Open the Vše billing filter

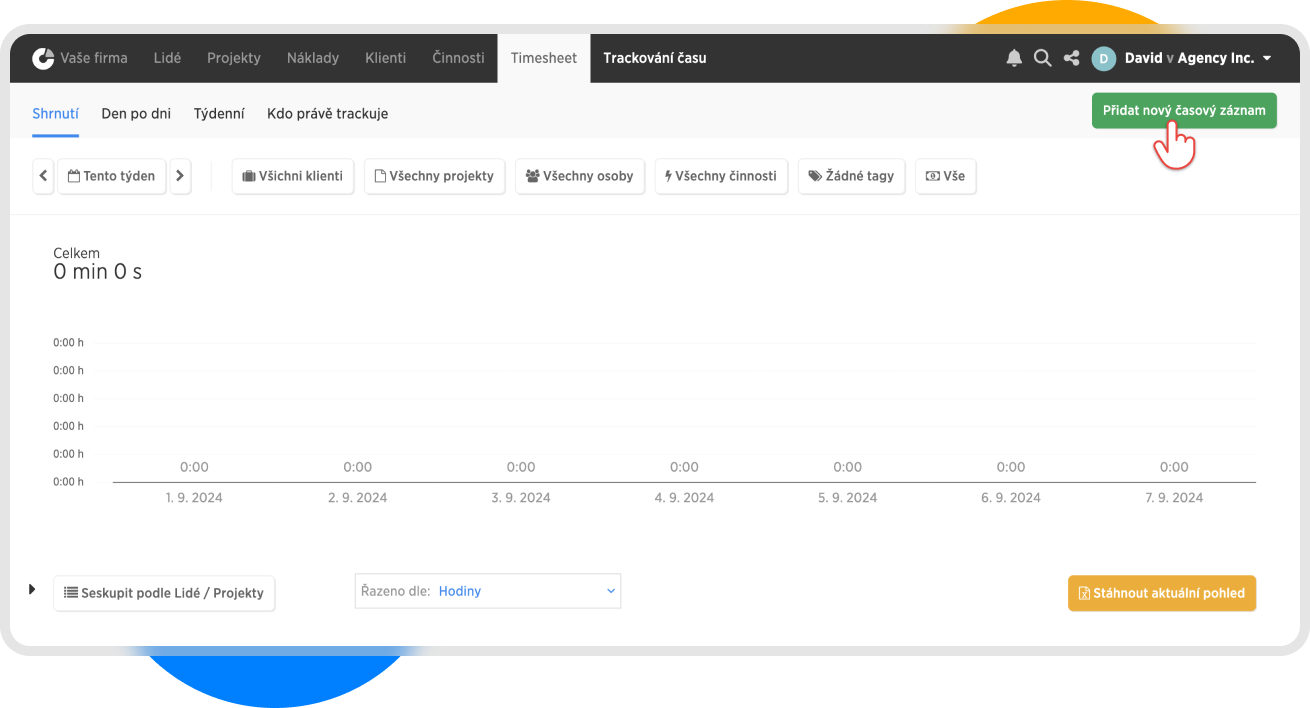(945, 176)
